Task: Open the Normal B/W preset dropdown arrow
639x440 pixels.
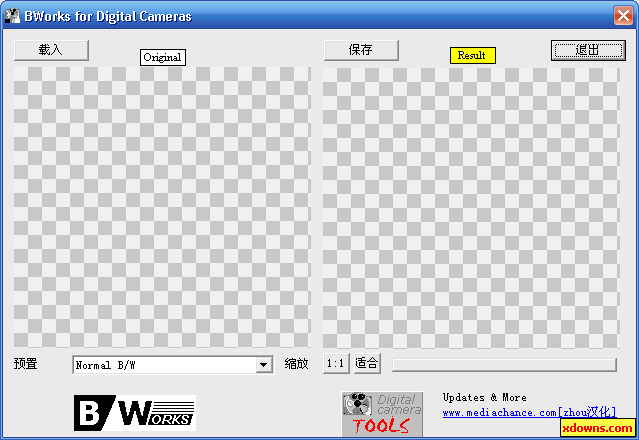Action: 264,365
